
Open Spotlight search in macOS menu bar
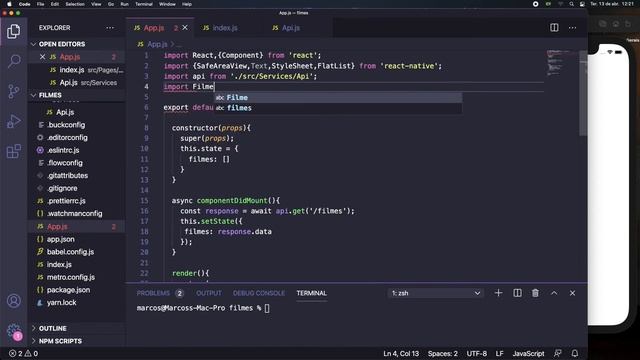(x=571, y=4)
